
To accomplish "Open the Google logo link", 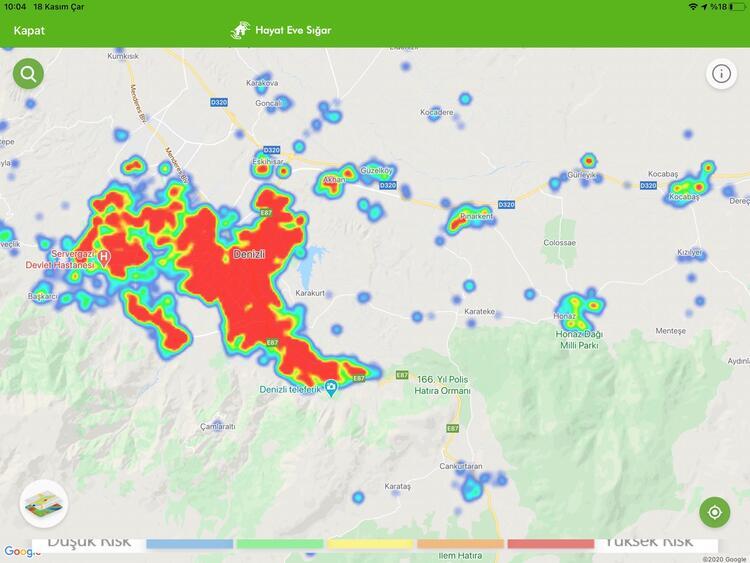I will [x=22, y=552].
